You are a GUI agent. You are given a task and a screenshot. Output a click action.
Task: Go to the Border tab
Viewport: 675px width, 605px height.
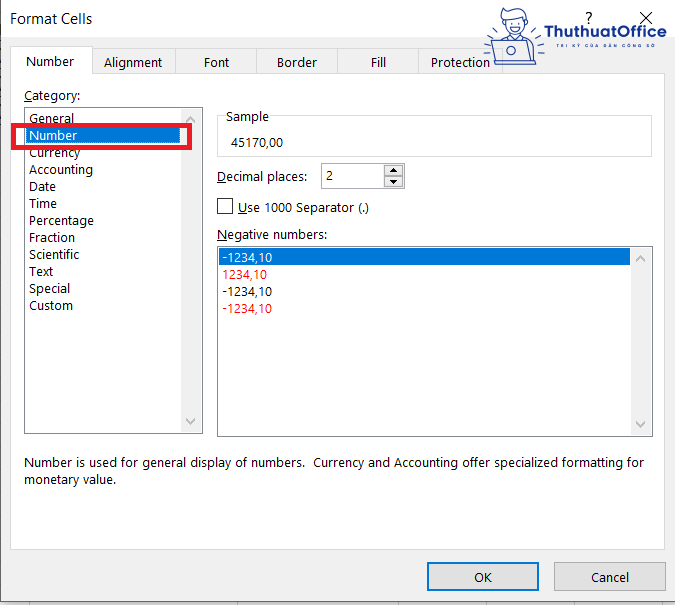click(x=297, y=62)
